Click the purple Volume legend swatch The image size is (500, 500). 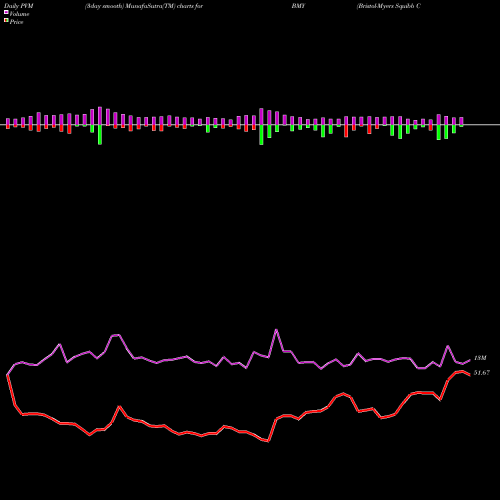pos(6,12)
